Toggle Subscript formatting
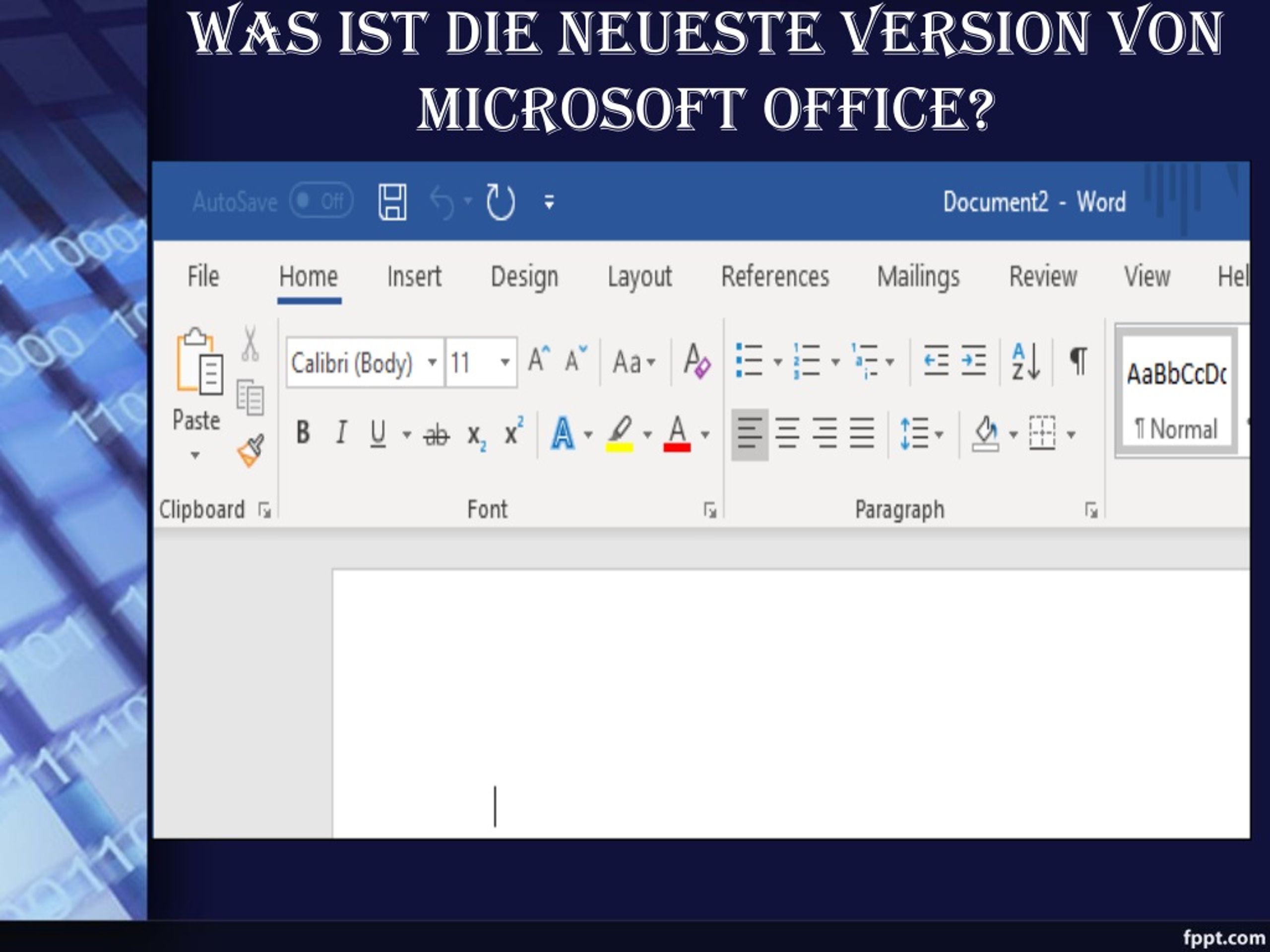This screenshot has height=952, width=1270. click(477, 436)
